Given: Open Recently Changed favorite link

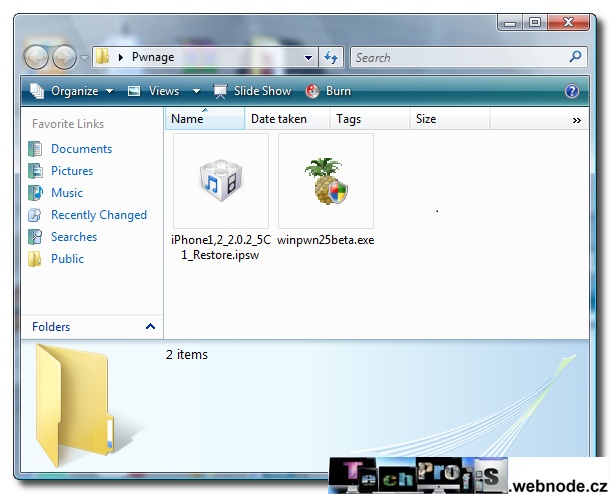Looking at the screenshot, I should pos(99,215).
